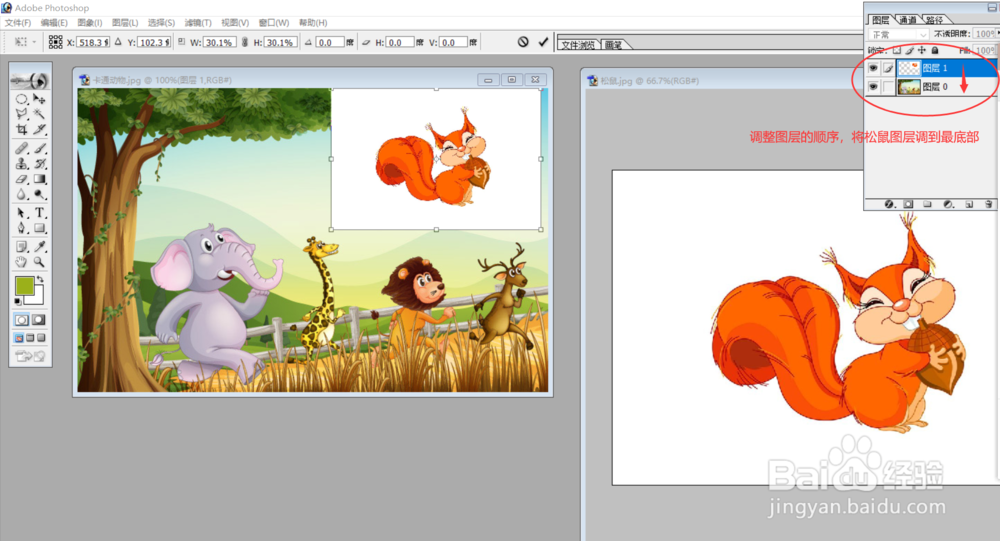
Task: Select the Zoom tool
Action: [40, 262]
